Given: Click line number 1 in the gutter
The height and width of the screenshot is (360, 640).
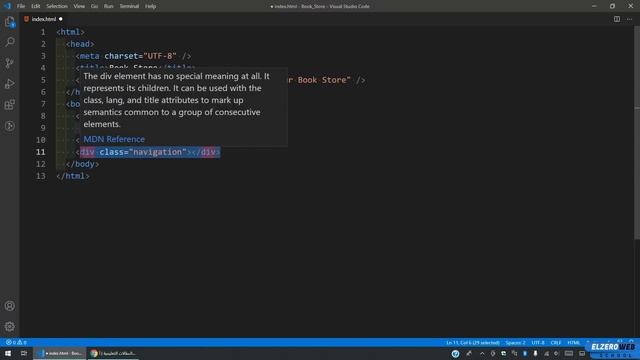Looking at the screenshot, I should 43,32.
